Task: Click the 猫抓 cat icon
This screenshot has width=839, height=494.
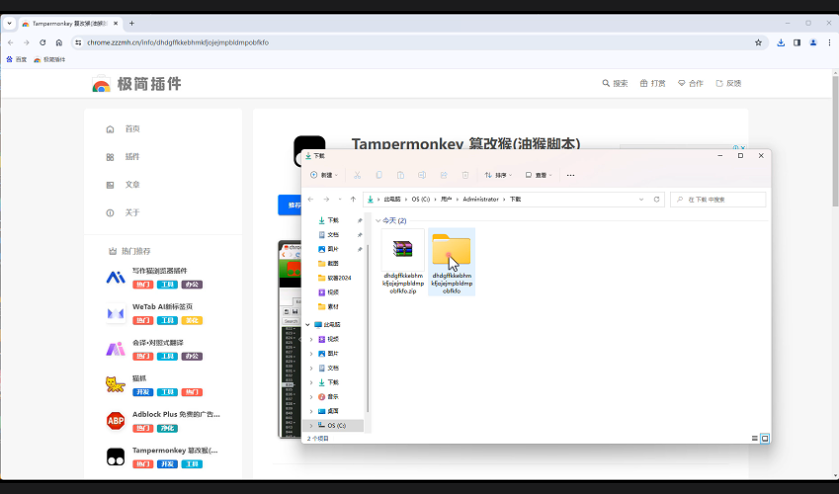Action: 116,384
